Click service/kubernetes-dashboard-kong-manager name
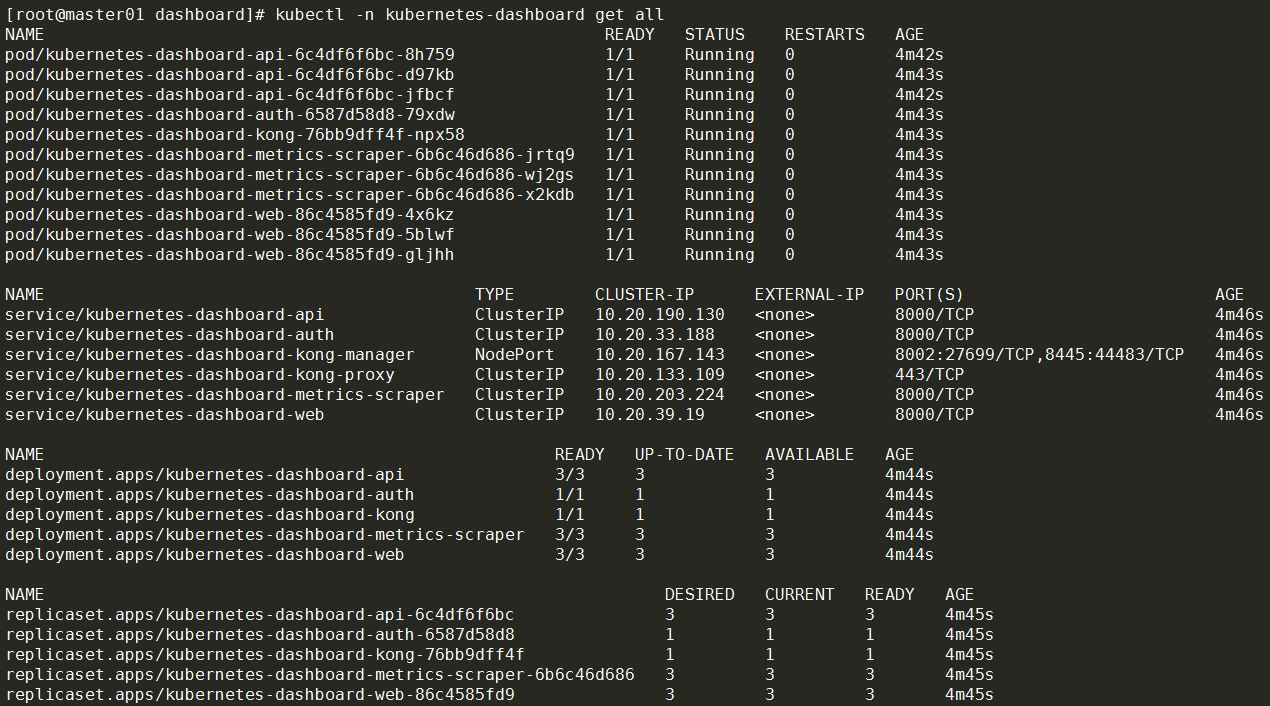The width and height of the screenshot is (1270, 706). click(209, 354)
